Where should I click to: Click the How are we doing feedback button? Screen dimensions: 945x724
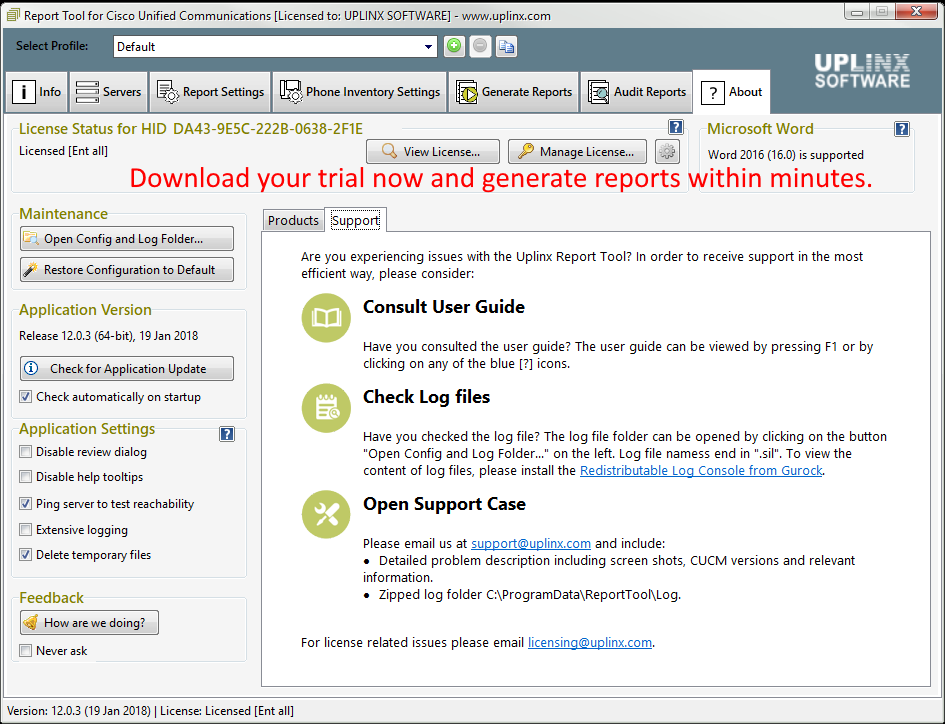(88, 622)
